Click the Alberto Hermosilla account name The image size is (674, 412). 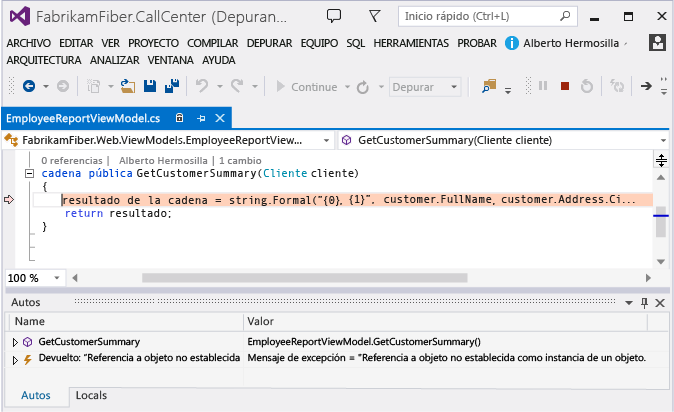(571, 43)
